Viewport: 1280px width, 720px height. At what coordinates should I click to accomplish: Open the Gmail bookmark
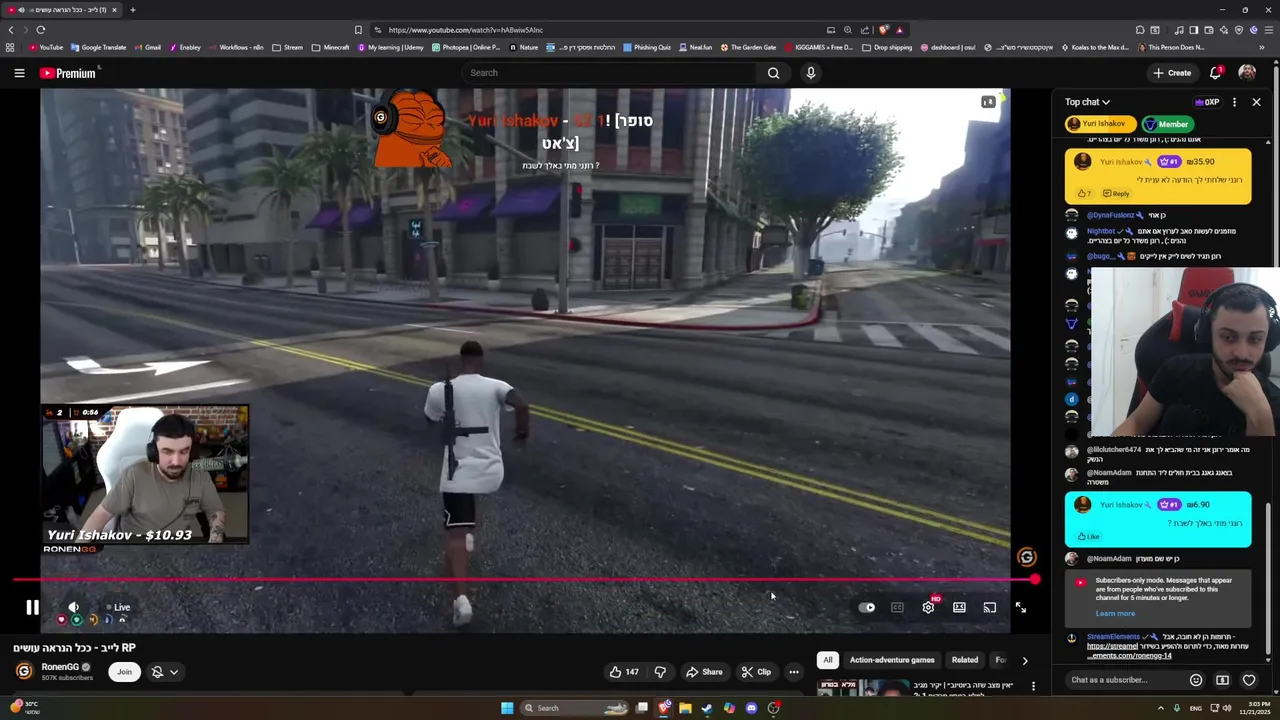(x=147, y=47)
